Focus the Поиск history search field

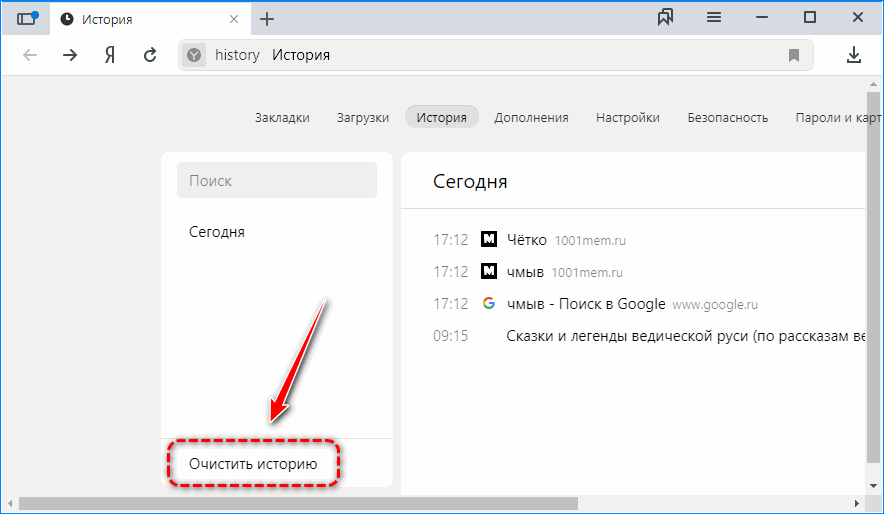pos(277,180)
